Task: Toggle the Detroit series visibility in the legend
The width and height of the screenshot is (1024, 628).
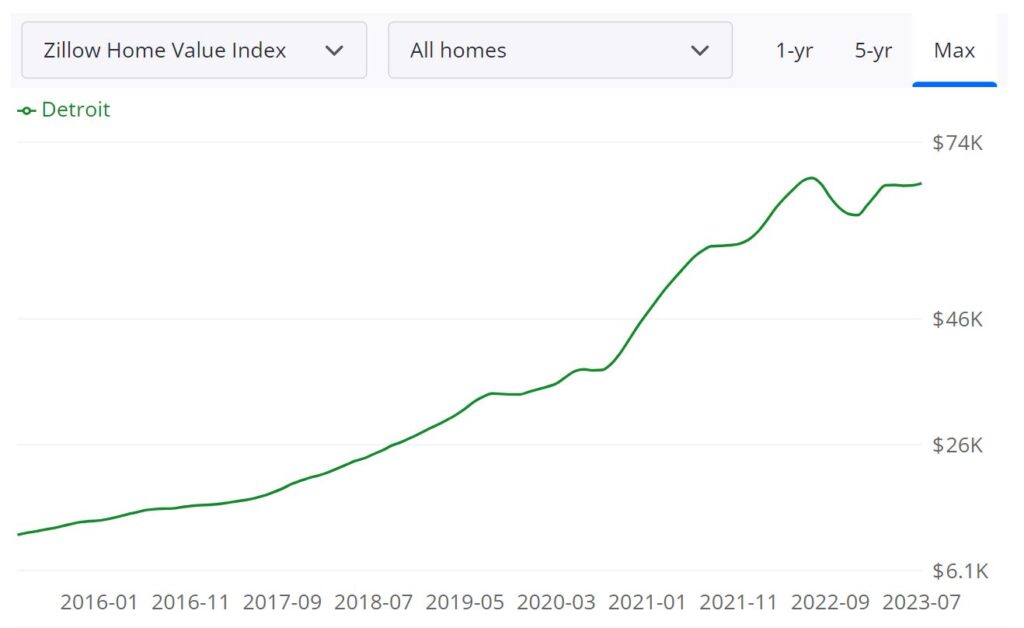Action: (75, 110)
